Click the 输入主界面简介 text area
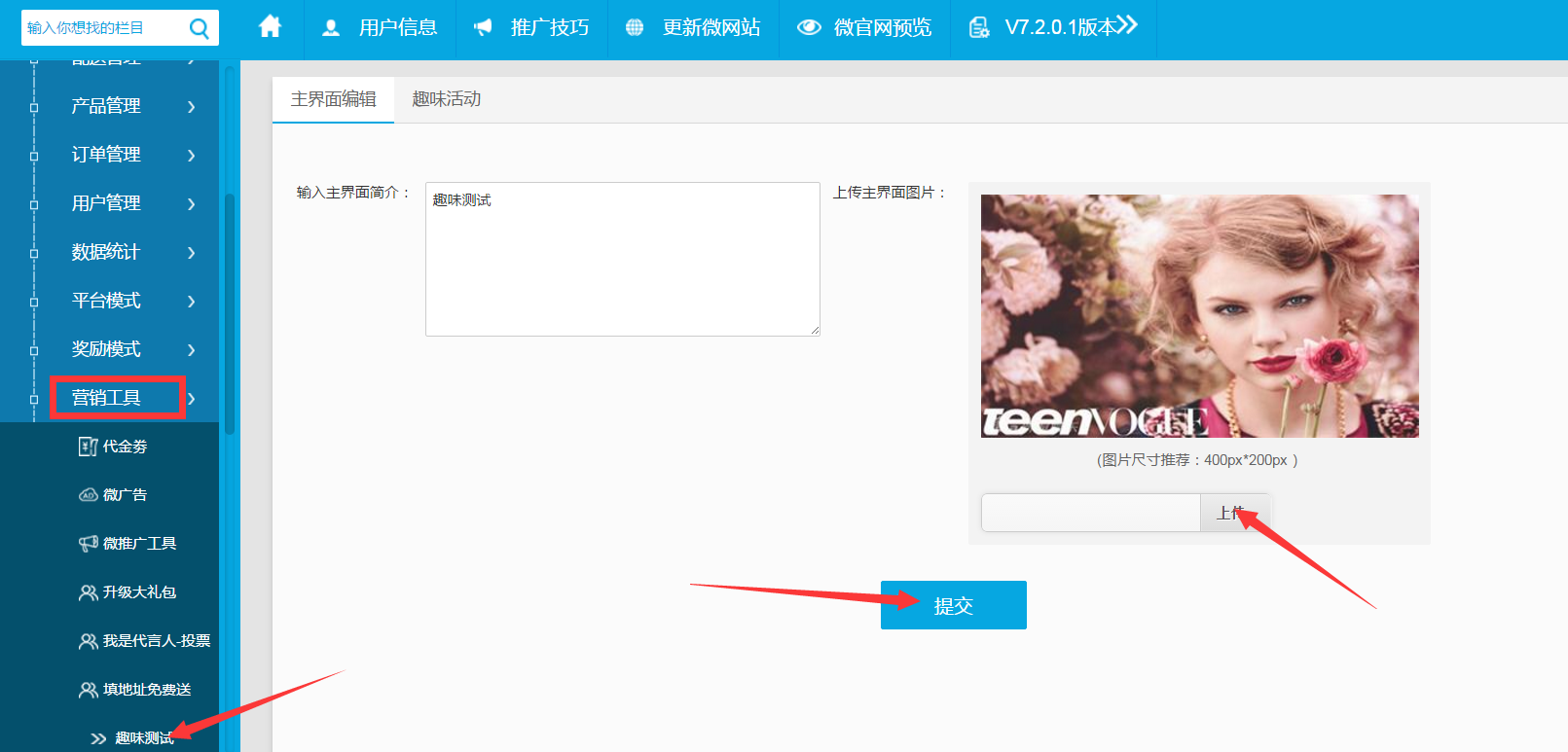Image resolution: width=1568 pixels, height=752 pixels. (622, 259)
